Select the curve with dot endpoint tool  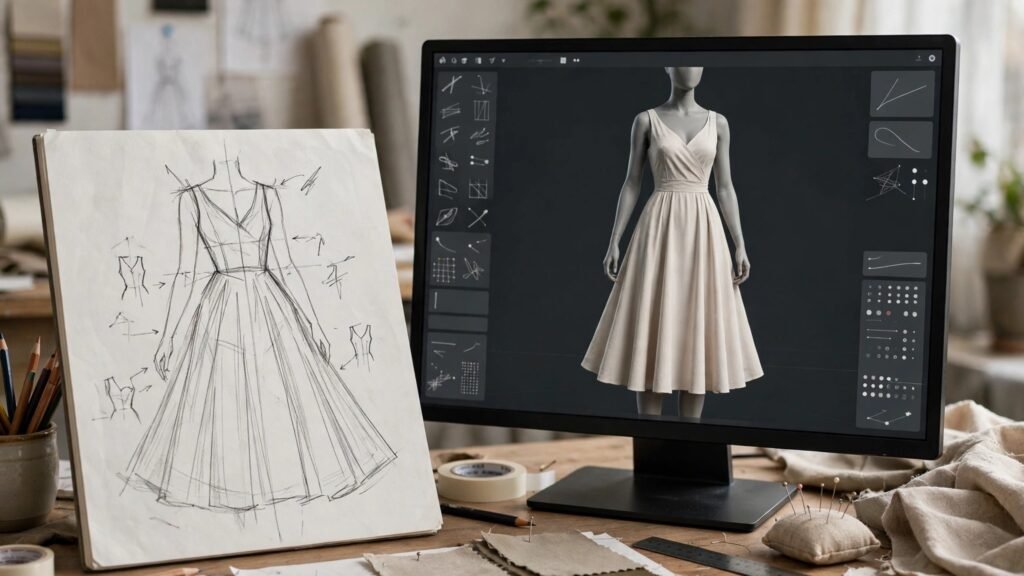point(445,244)
